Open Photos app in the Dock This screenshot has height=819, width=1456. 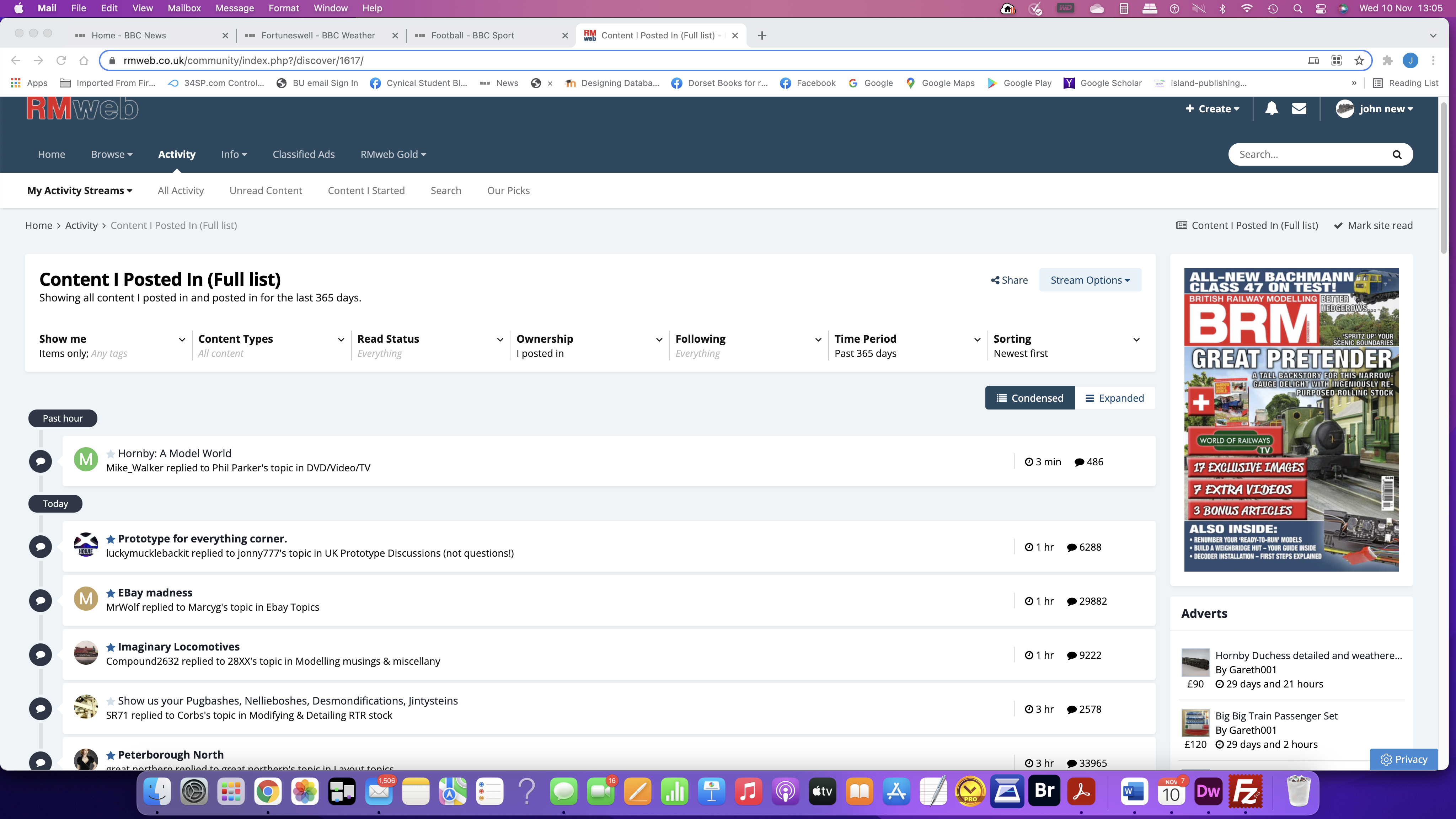(305, 791)
